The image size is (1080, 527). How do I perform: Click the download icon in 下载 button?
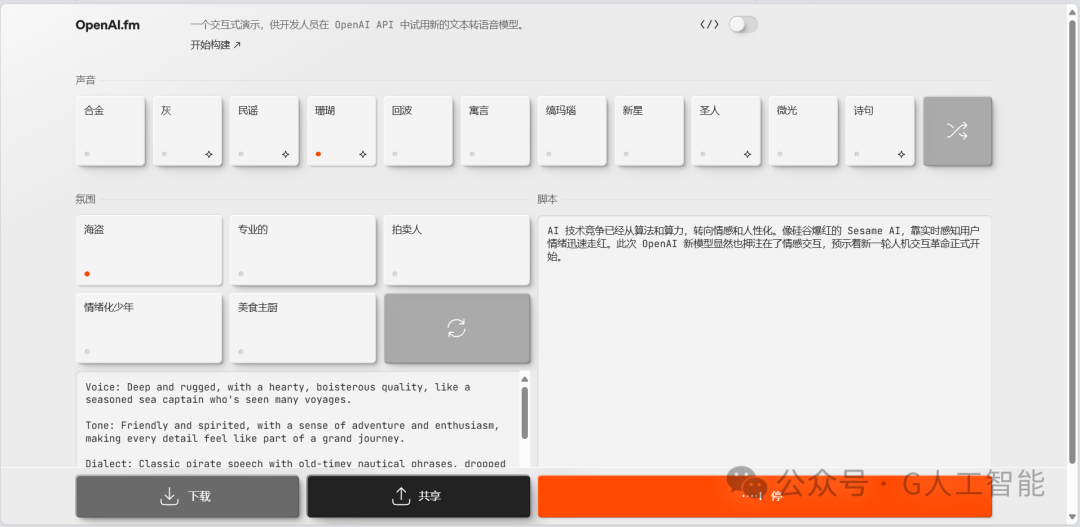pyautogui.click(x=169, y=496)
